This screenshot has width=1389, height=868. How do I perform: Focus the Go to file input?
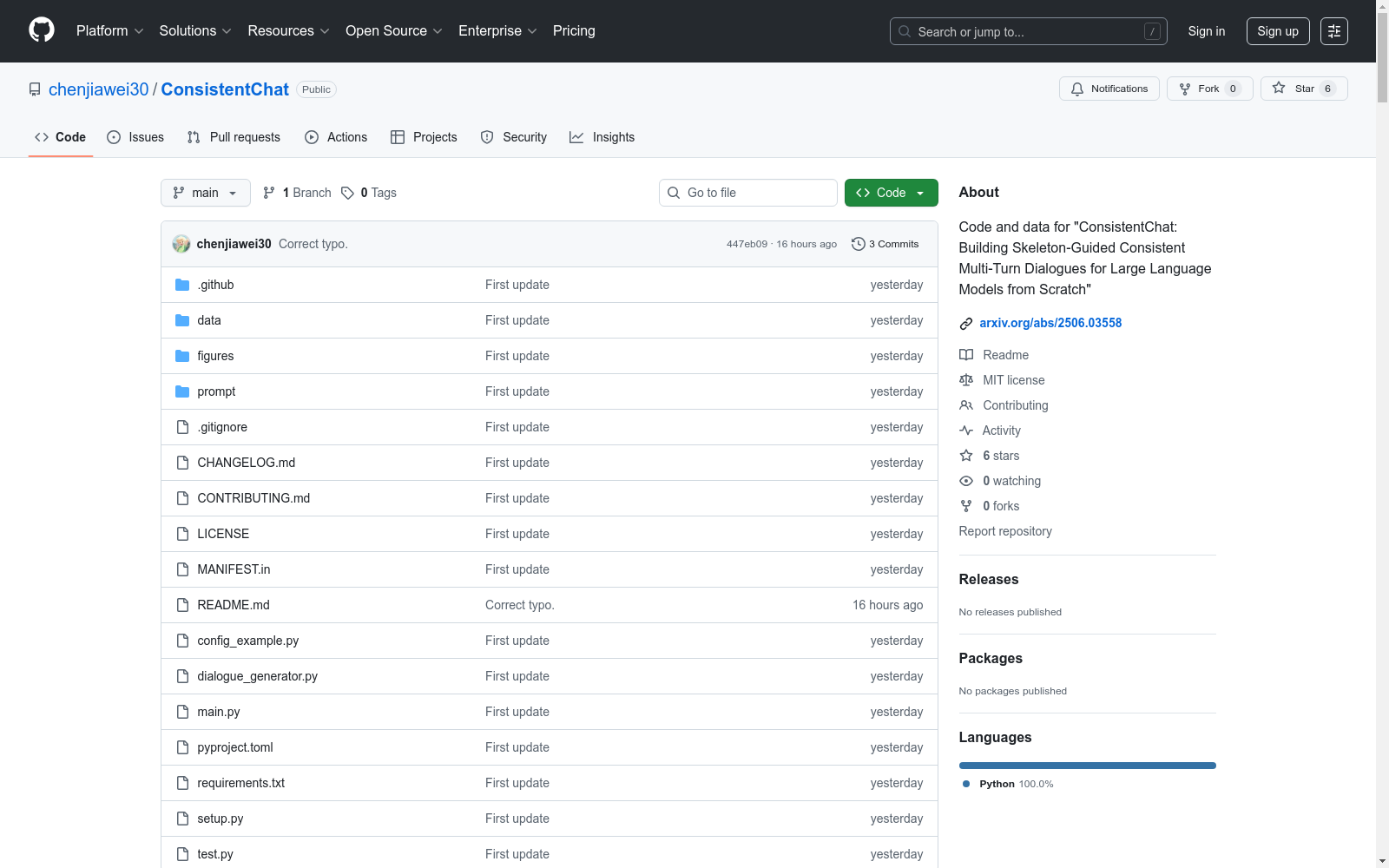click(x=748, y=193)
